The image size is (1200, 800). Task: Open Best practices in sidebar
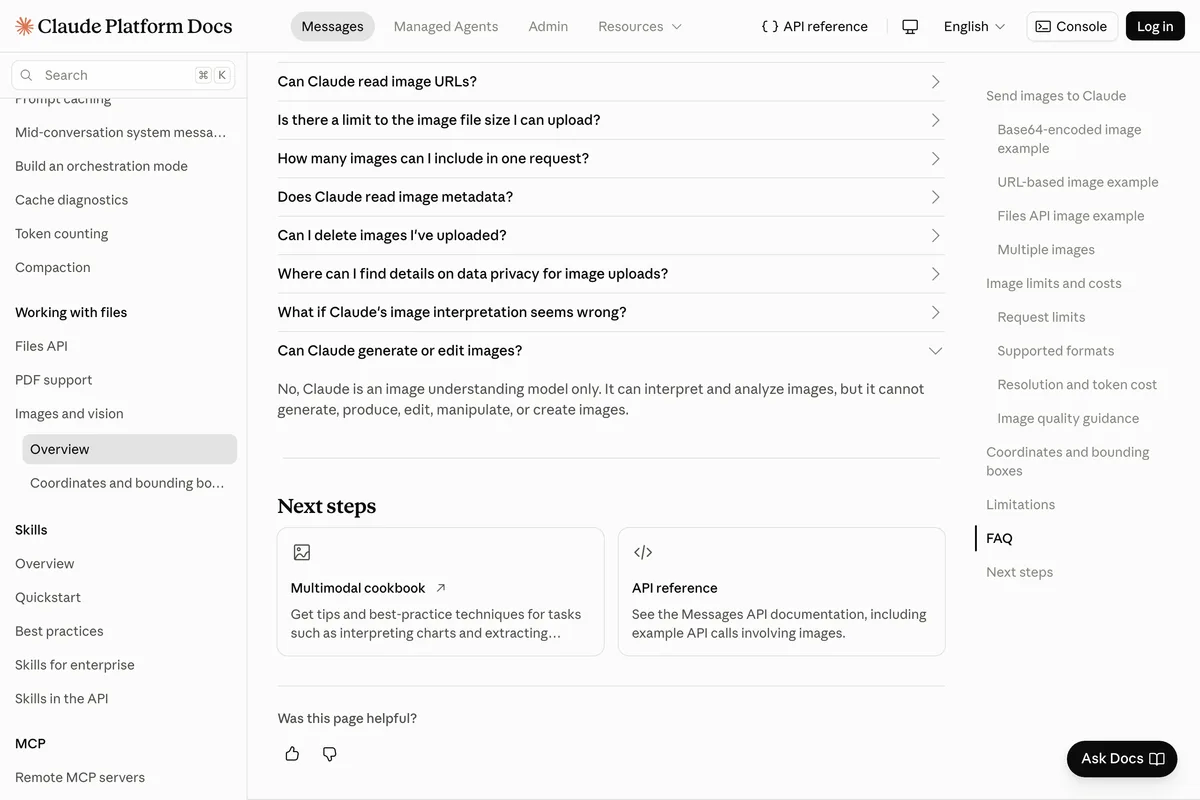pos(59,632)
